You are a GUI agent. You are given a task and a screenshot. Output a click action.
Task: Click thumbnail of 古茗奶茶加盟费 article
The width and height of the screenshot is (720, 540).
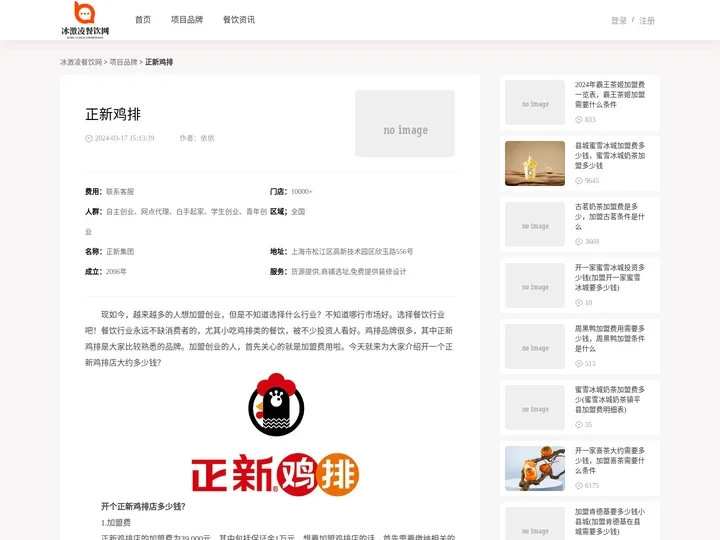click(535, 225)
